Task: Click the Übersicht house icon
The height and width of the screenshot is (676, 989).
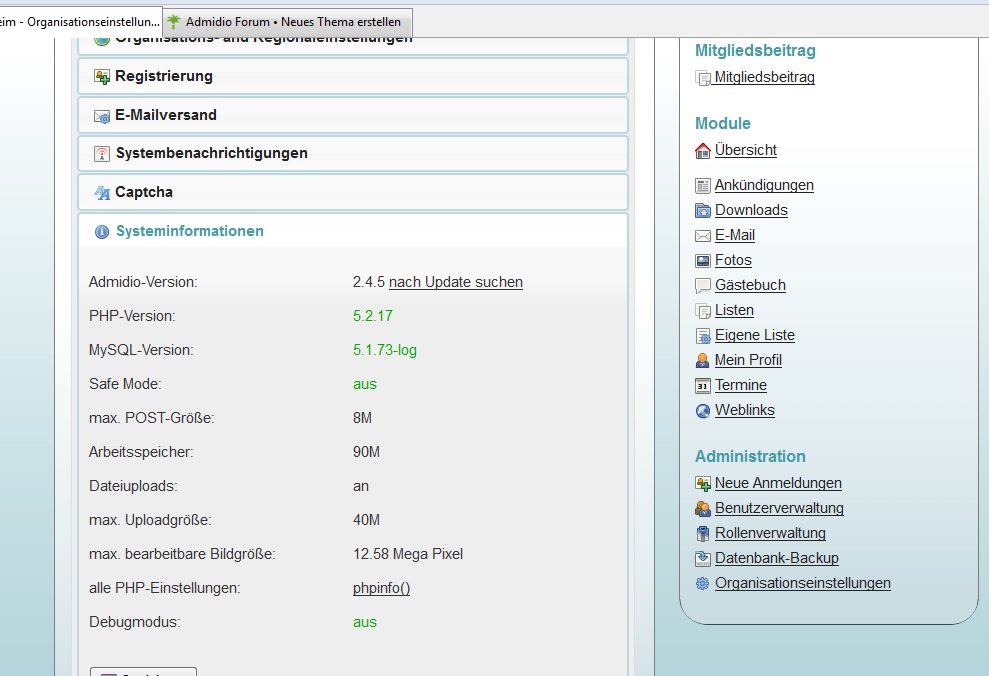Action: tap(703, 151)
